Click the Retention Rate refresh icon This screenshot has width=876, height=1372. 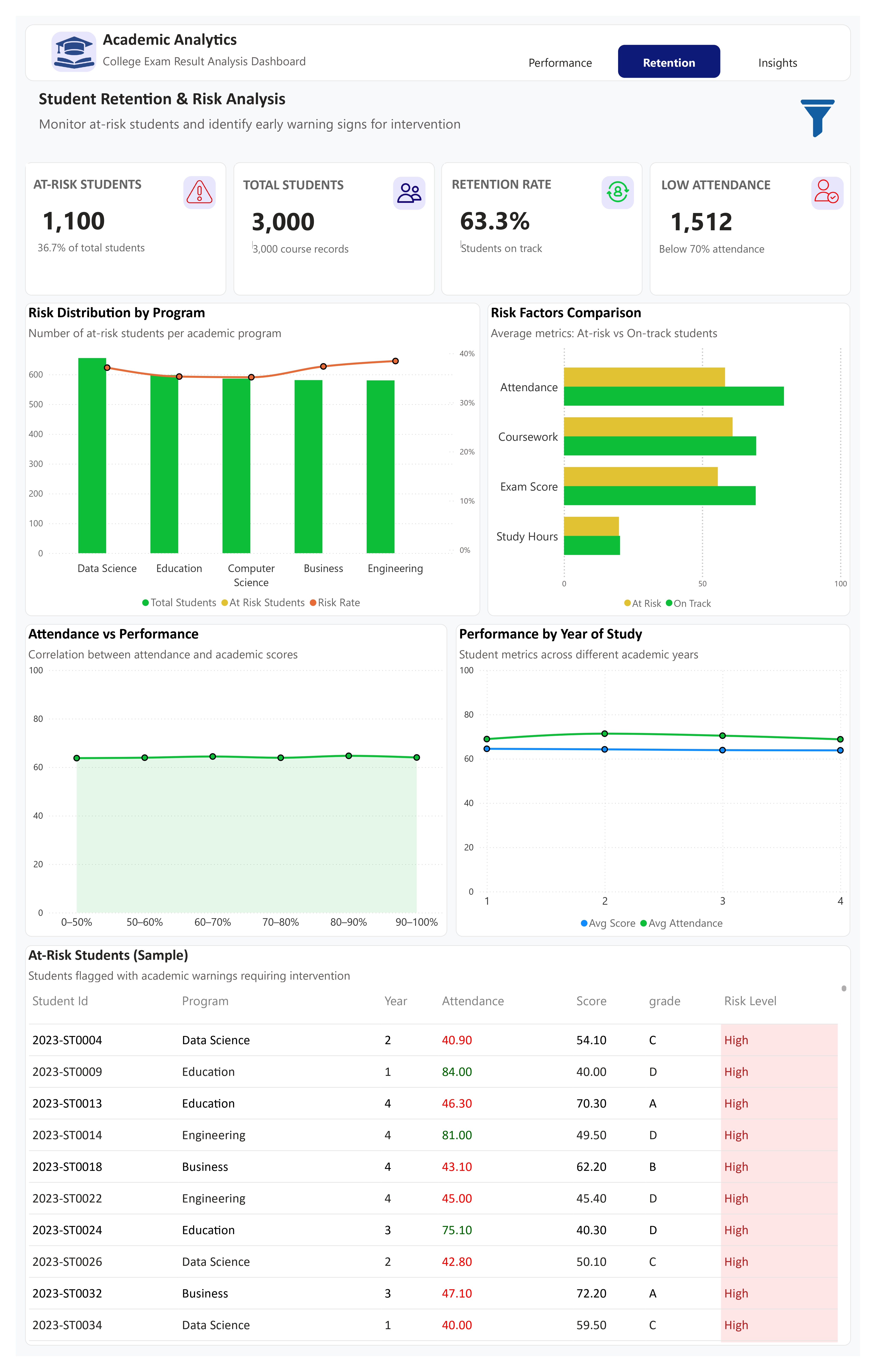pyautogui.click(x=618, y=193)
